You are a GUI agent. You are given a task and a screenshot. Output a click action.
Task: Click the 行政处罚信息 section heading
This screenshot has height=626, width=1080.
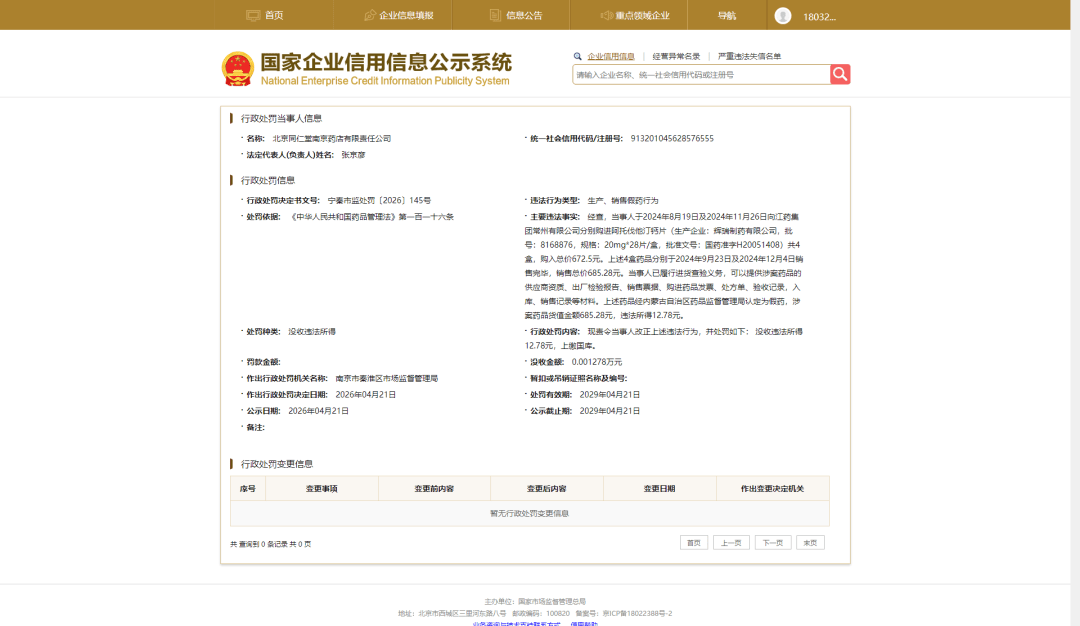pos(268,180)
